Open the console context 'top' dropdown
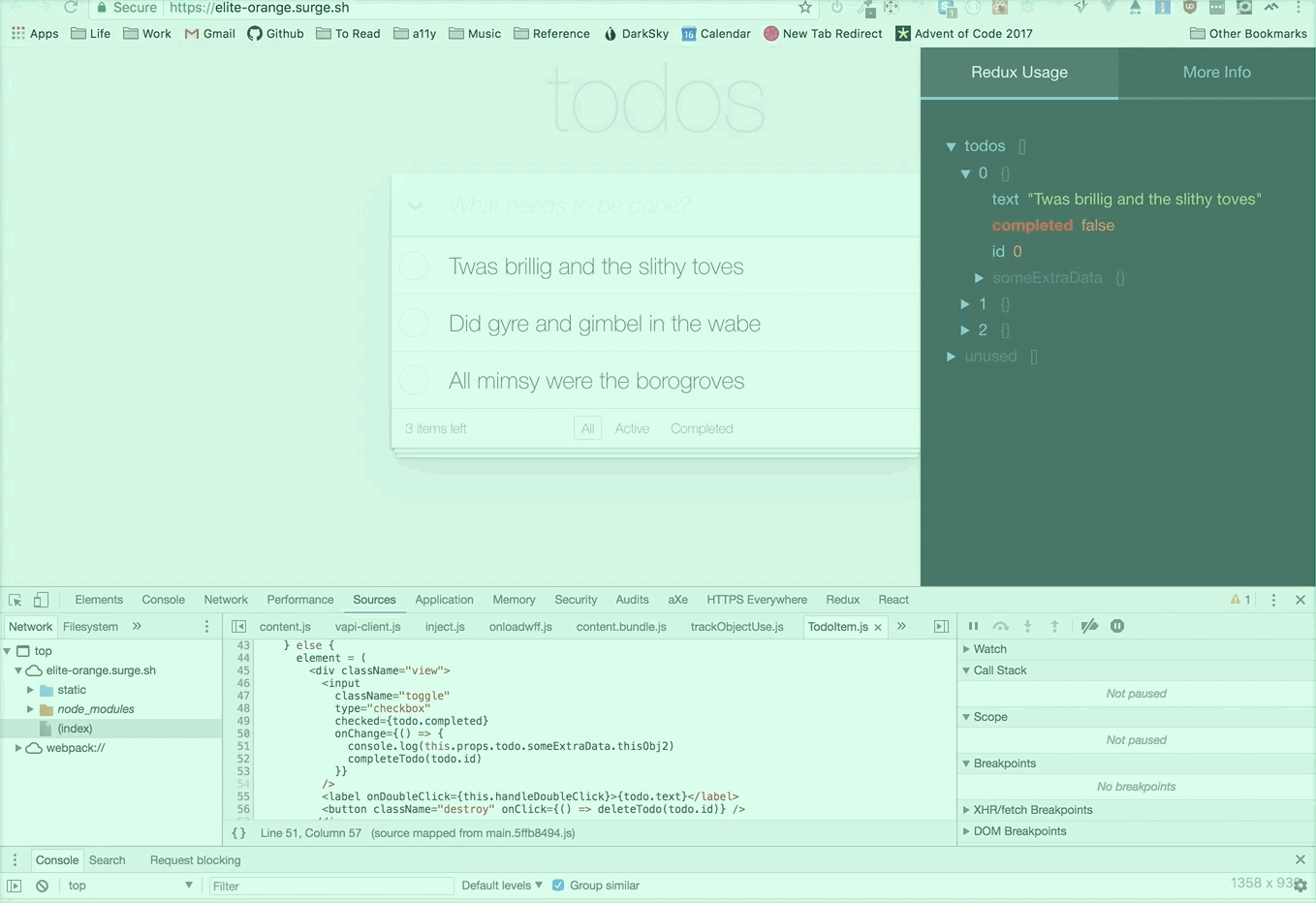Image resolution: width=1316 pixels, height=903 pixels. 129,886
